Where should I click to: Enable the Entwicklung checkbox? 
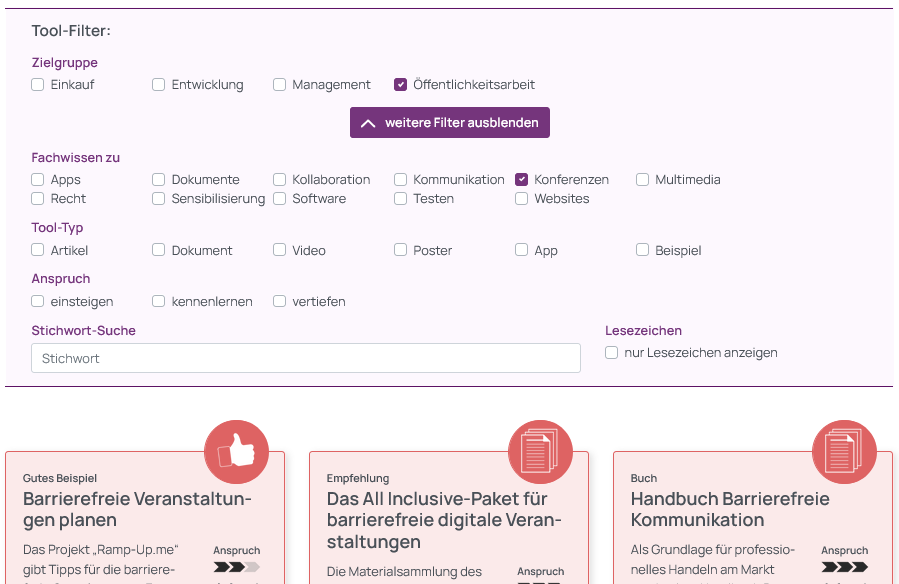coord(158,85)
